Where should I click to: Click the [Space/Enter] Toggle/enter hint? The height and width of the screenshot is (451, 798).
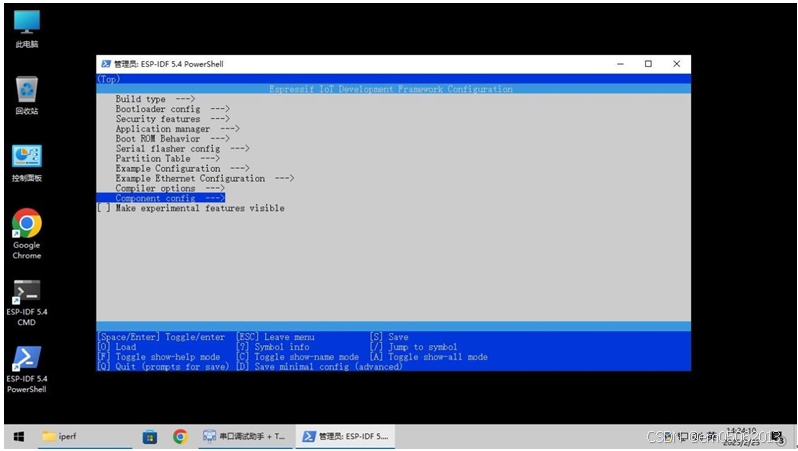(161, 337)
